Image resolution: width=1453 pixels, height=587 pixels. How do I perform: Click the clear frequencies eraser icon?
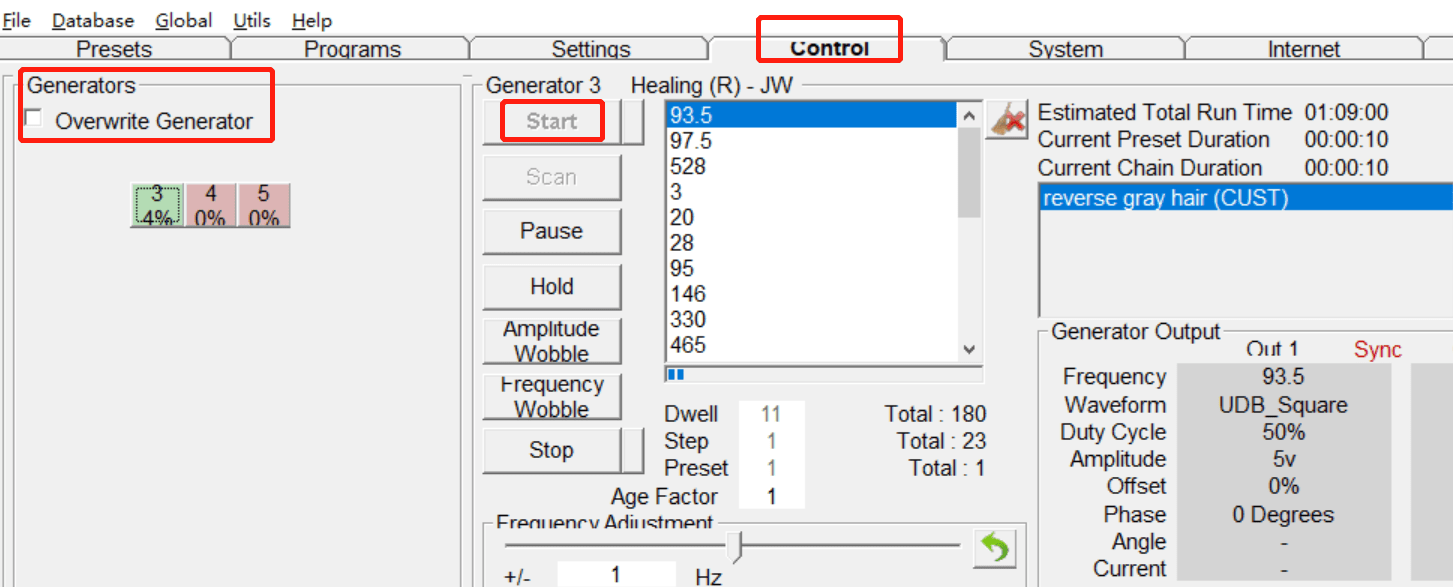point(1007,122)
